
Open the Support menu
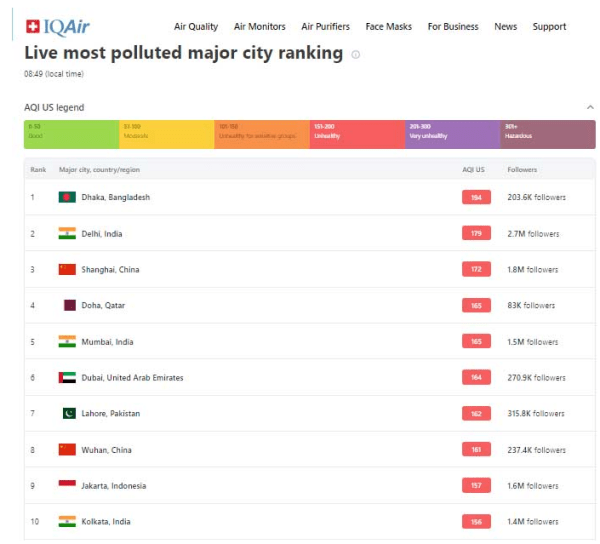coord(549,27)
